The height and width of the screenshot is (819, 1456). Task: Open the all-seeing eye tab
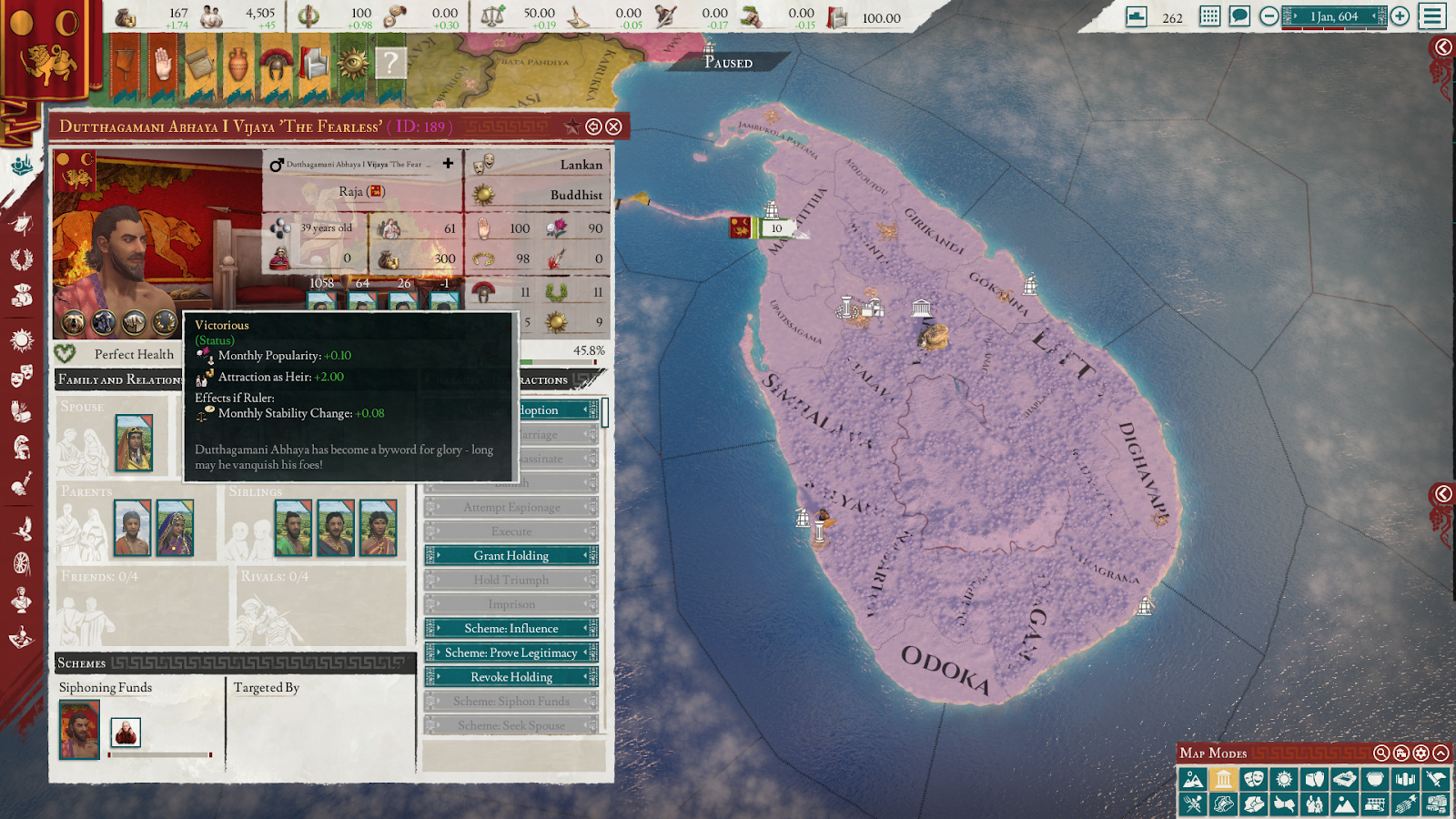352,66
